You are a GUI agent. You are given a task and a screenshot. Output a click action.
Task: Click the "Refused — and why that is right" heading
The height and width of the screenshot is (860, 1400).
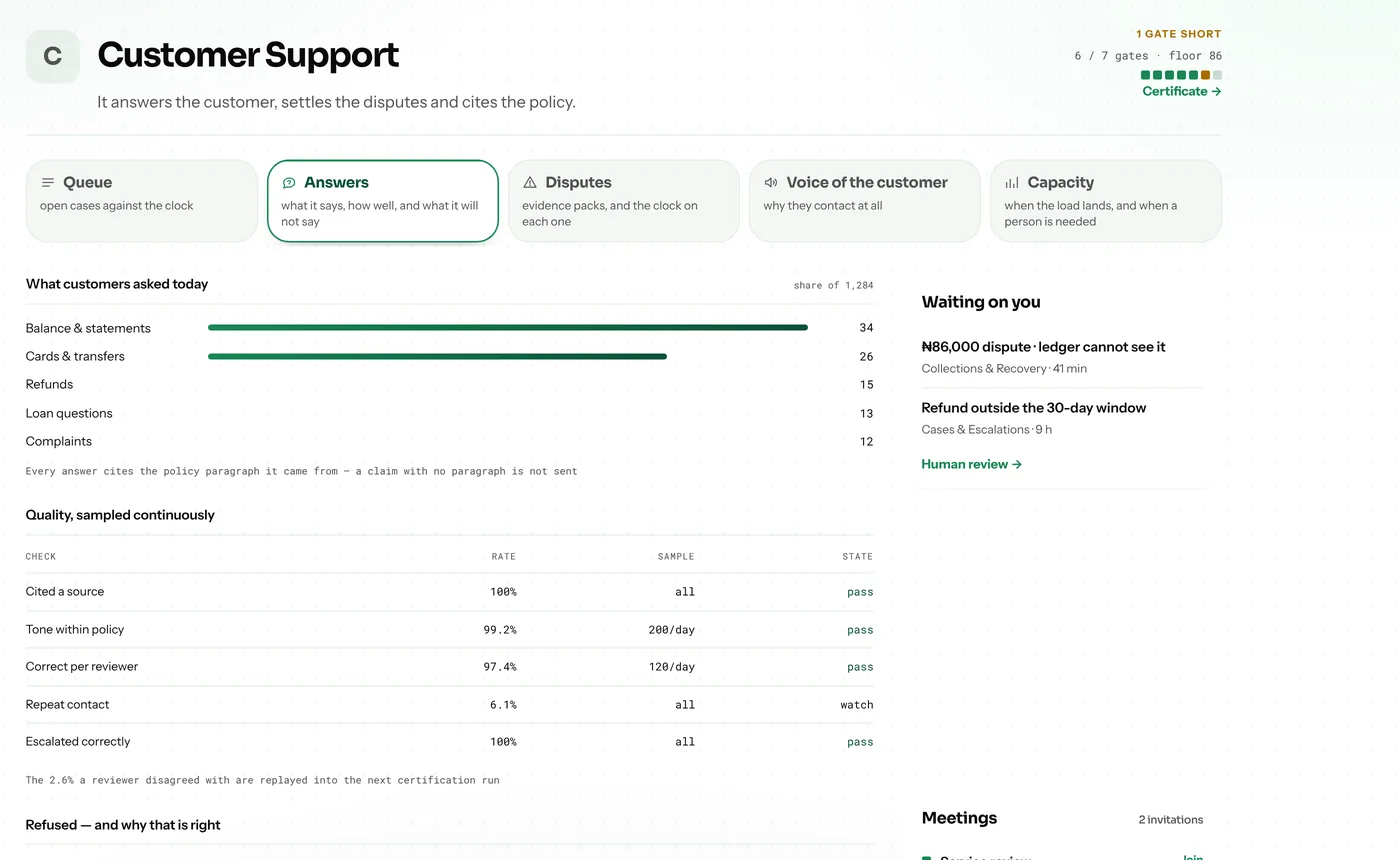(123, 825)
